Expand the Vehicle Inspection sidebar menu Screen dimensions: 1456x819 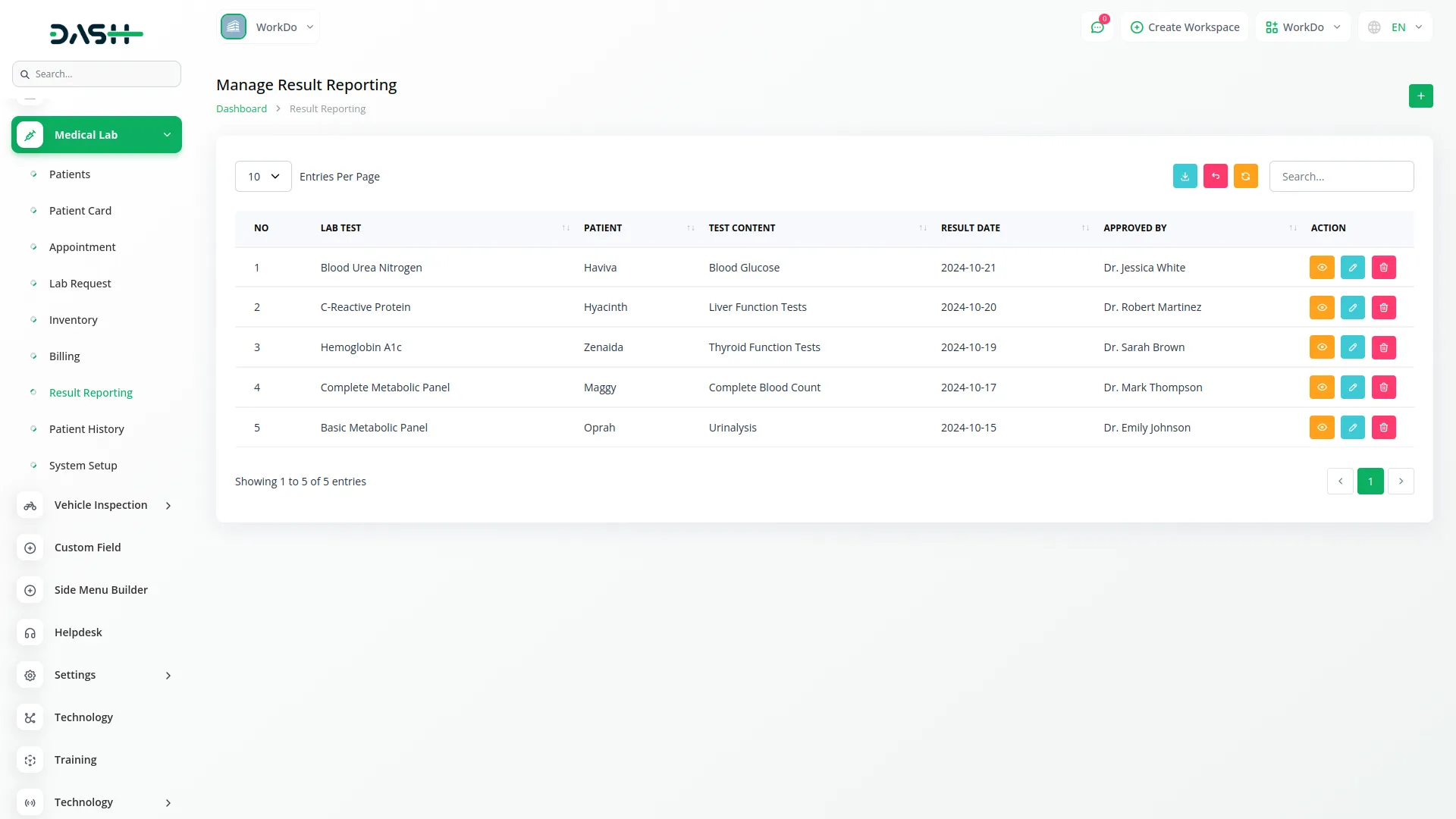[100, 505]
